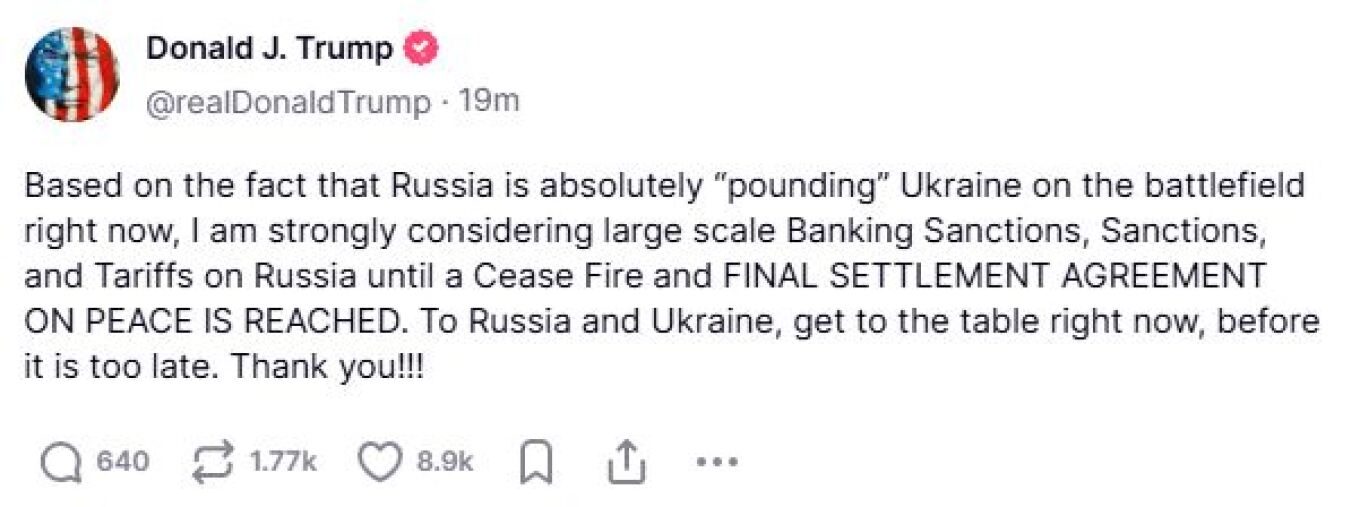Viewport: 1360px width, 507px height.
Task: Open the three-dot more options menu
Action: pyautogui.click(x=715, y=462)
